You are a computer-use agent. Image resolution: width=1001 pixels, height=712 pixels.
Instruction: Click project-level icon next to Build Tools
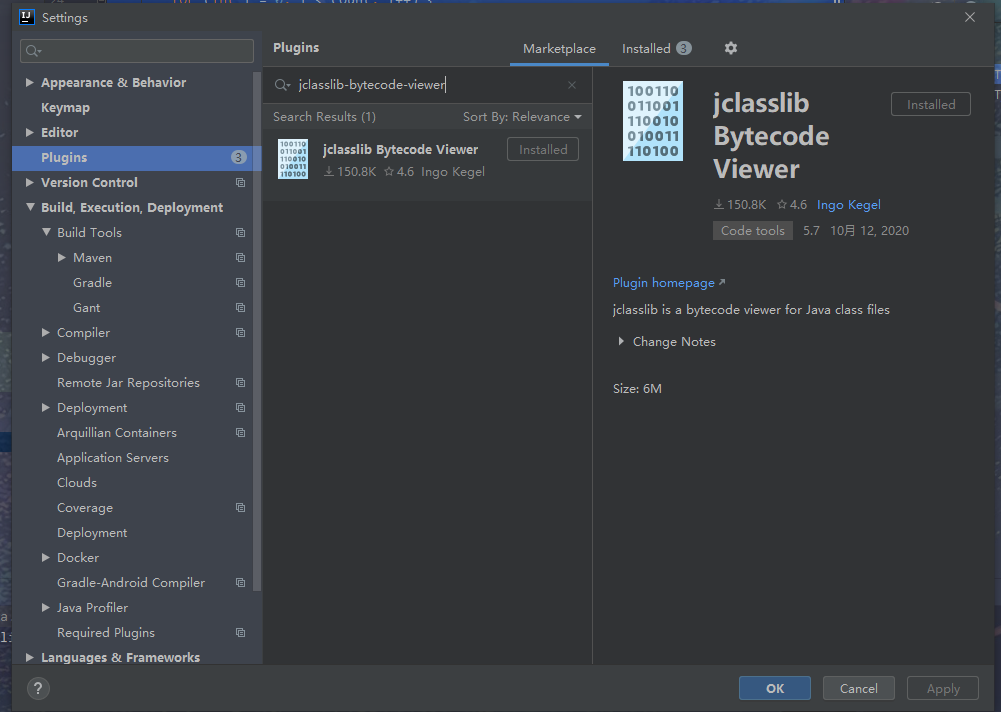pyautogui.click(x=241, y=232)
